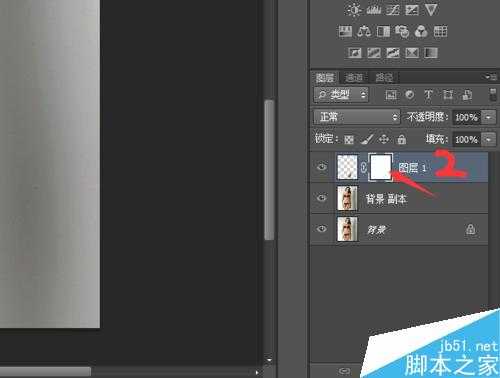This screenshot has height=378, width=500.
Task: Open the layers panel flyout menu
Action: click(x=491, y=77)
